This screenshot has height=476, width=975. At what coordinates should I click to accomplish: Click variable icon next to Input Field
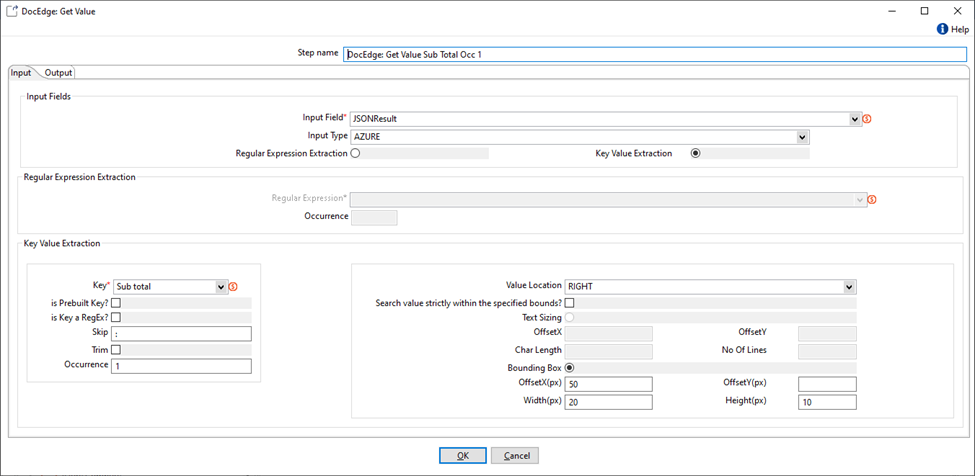click(x=867, y=119)
